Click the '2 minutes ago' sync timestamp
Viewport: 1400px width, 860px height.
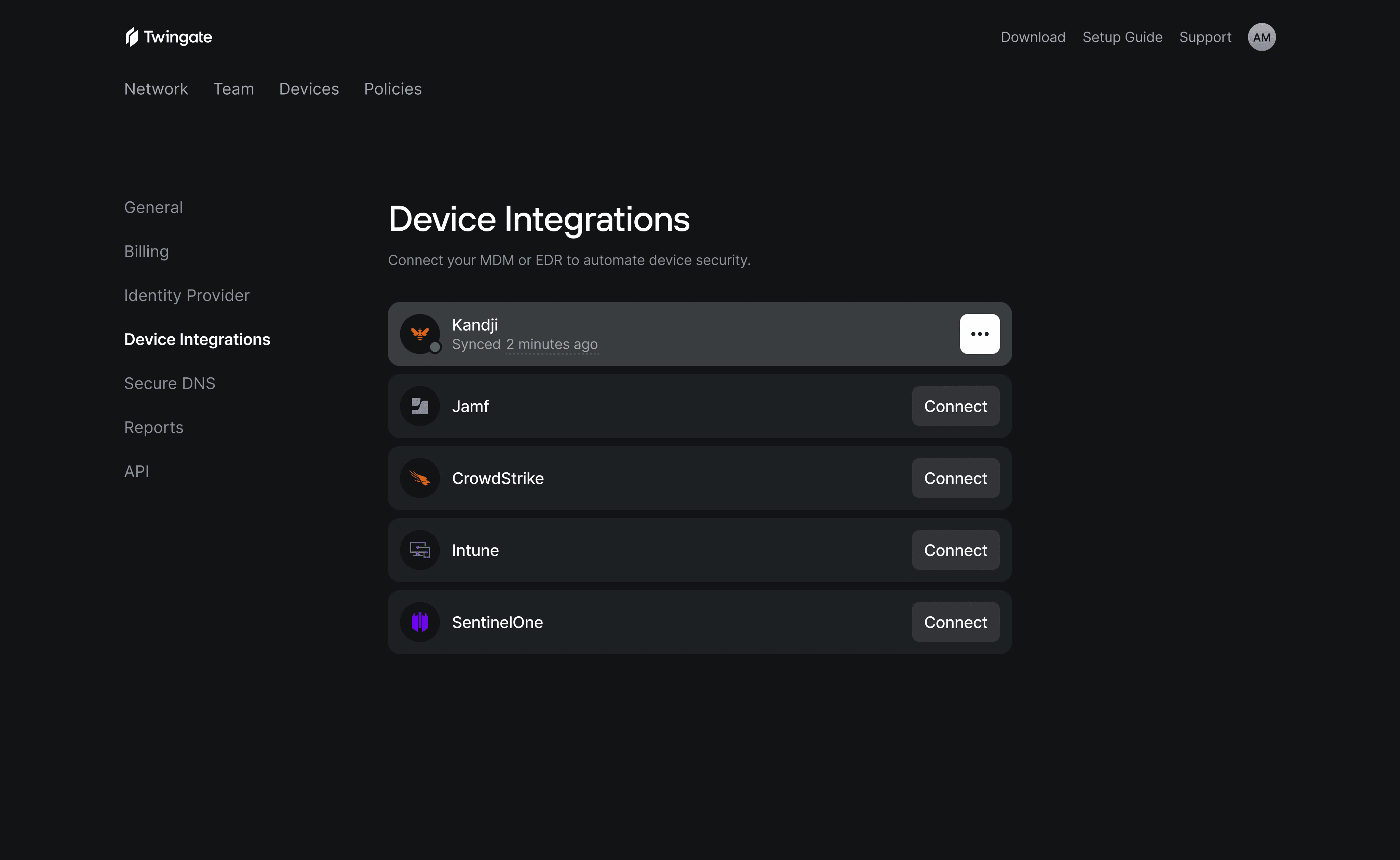[552, 345]
